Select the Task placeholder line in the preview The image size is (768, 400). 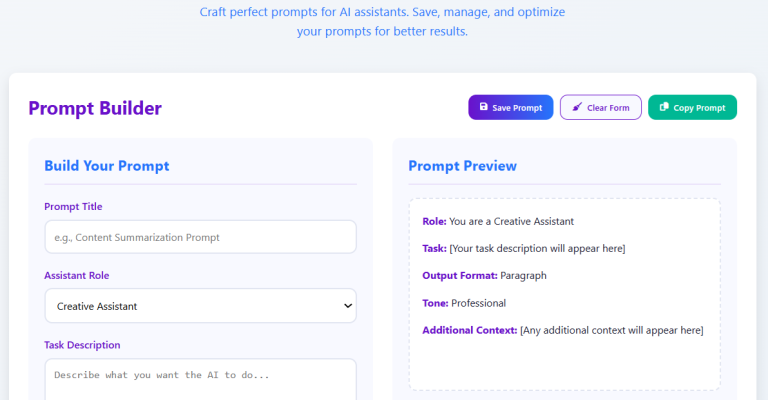[523, 248]
